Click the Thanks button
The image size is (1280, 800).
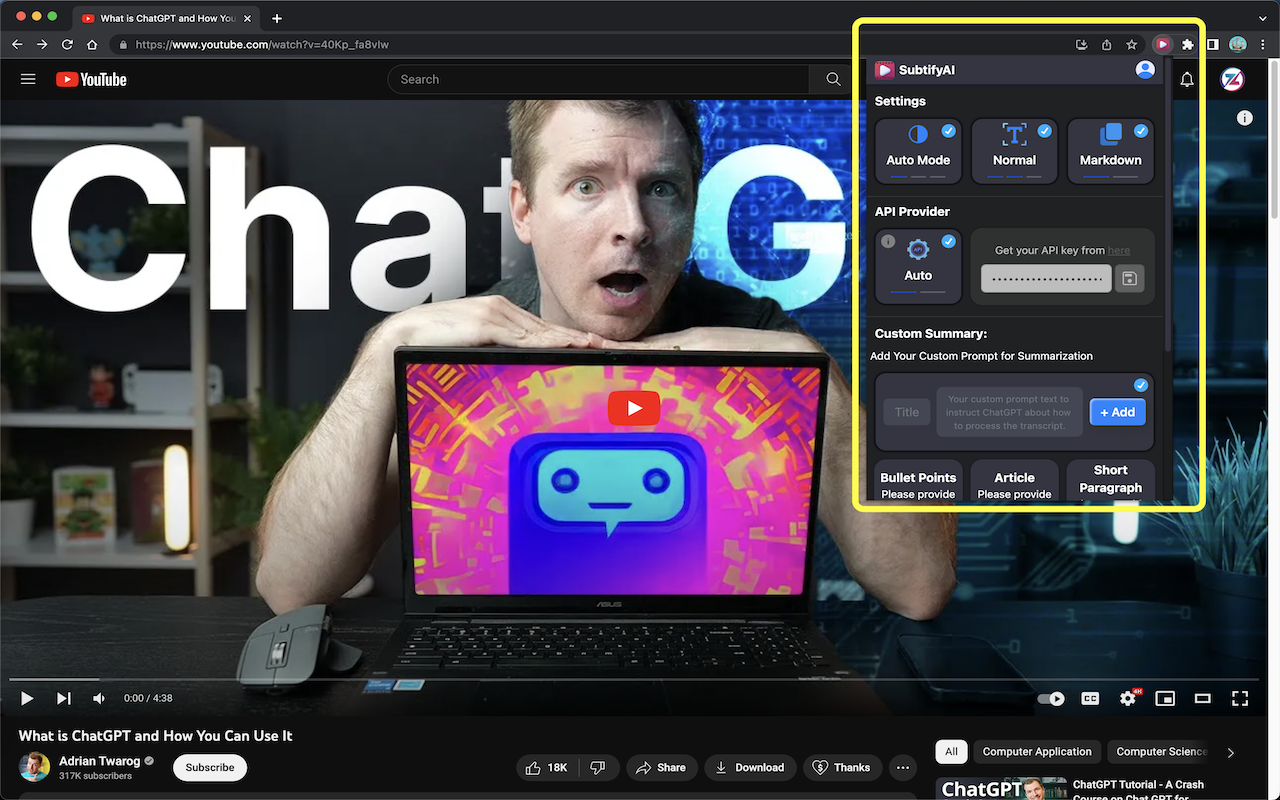(842, 767)
